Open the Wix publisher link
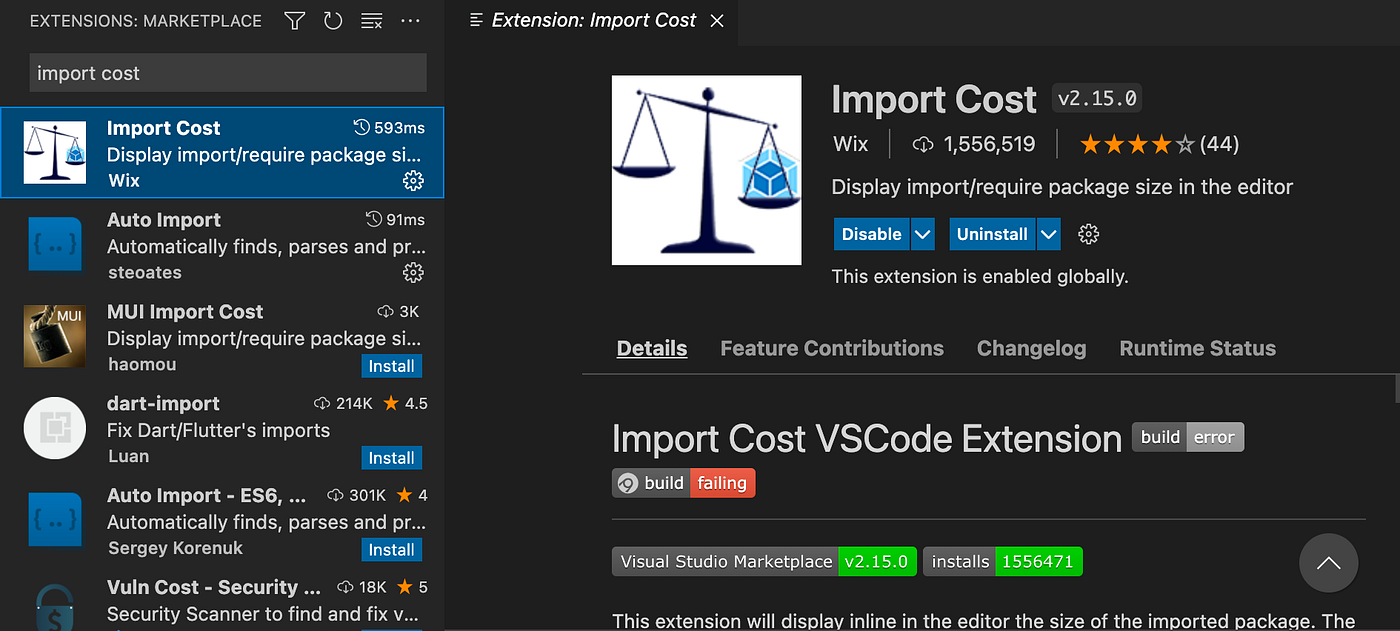Image resolution: width=1400 pixels, height=631 pixels. 850,144
